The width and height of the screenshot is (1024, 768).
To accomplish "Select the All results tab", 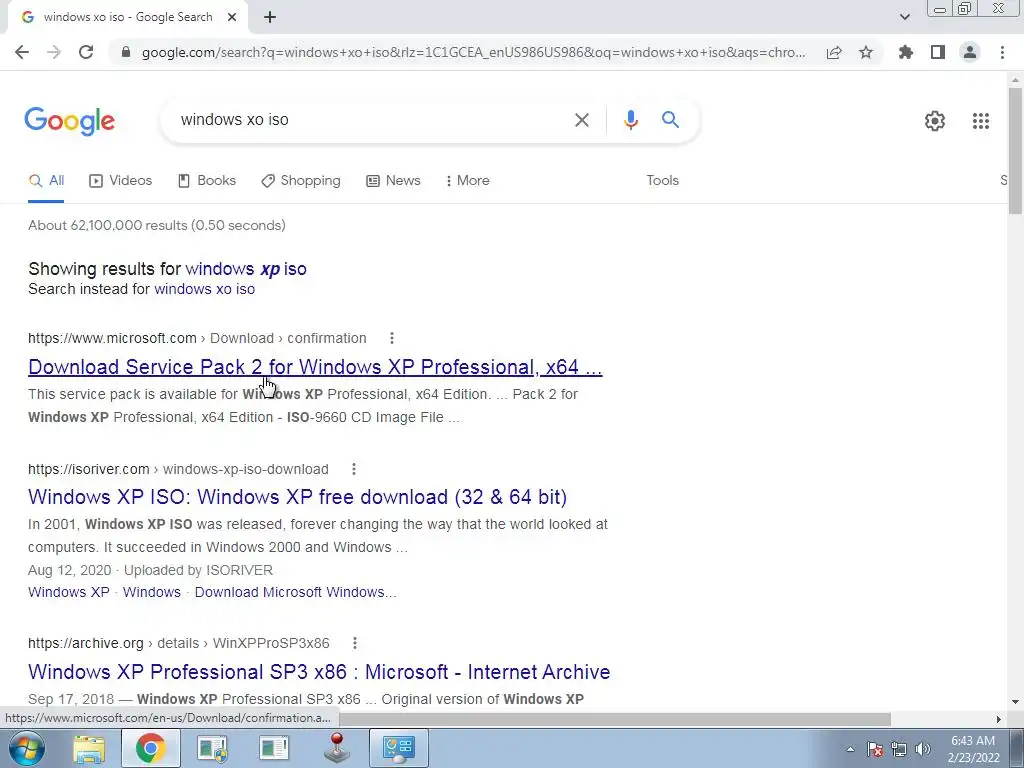I will pyautogui.click(x=46, y=181).
